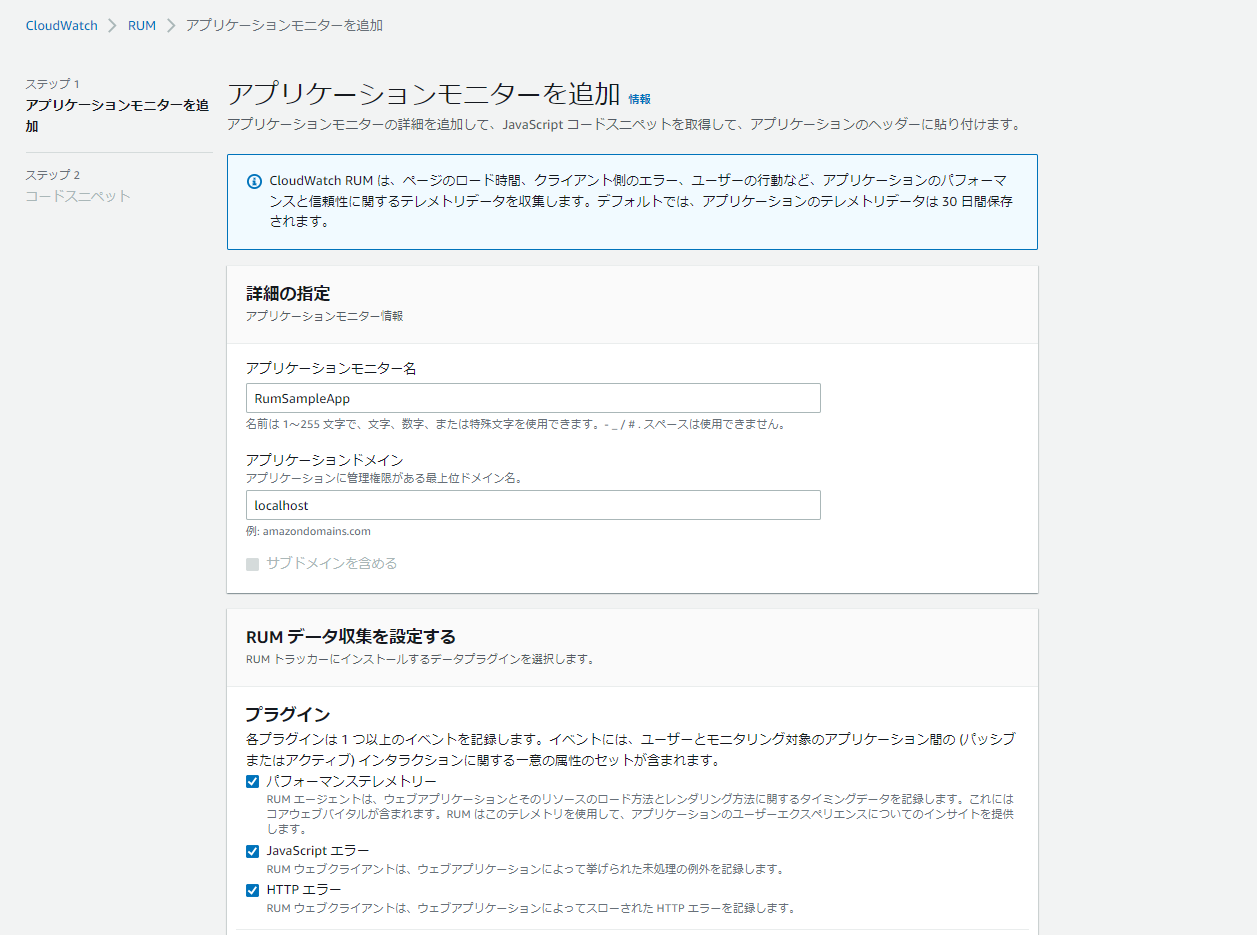Click the RUM データ収集を設定する section header

click(x=351, y=637)
